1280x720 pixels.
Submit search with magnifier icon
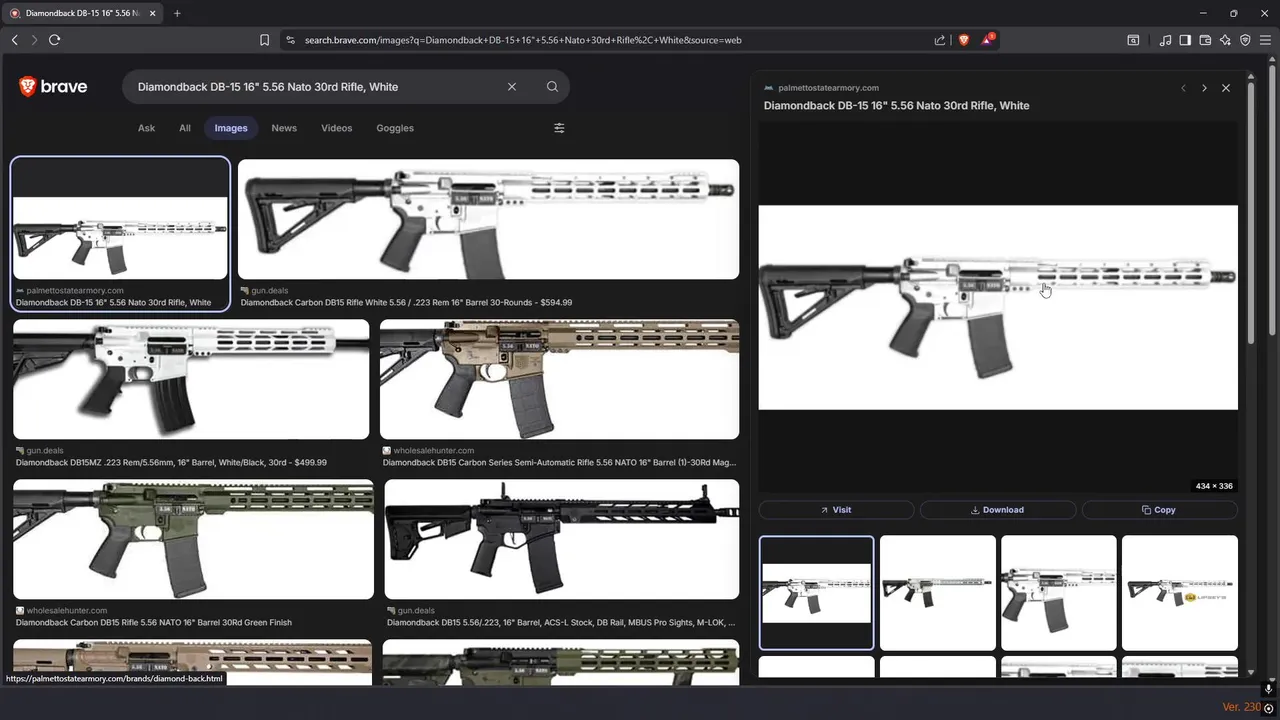(x=552, y=87)
